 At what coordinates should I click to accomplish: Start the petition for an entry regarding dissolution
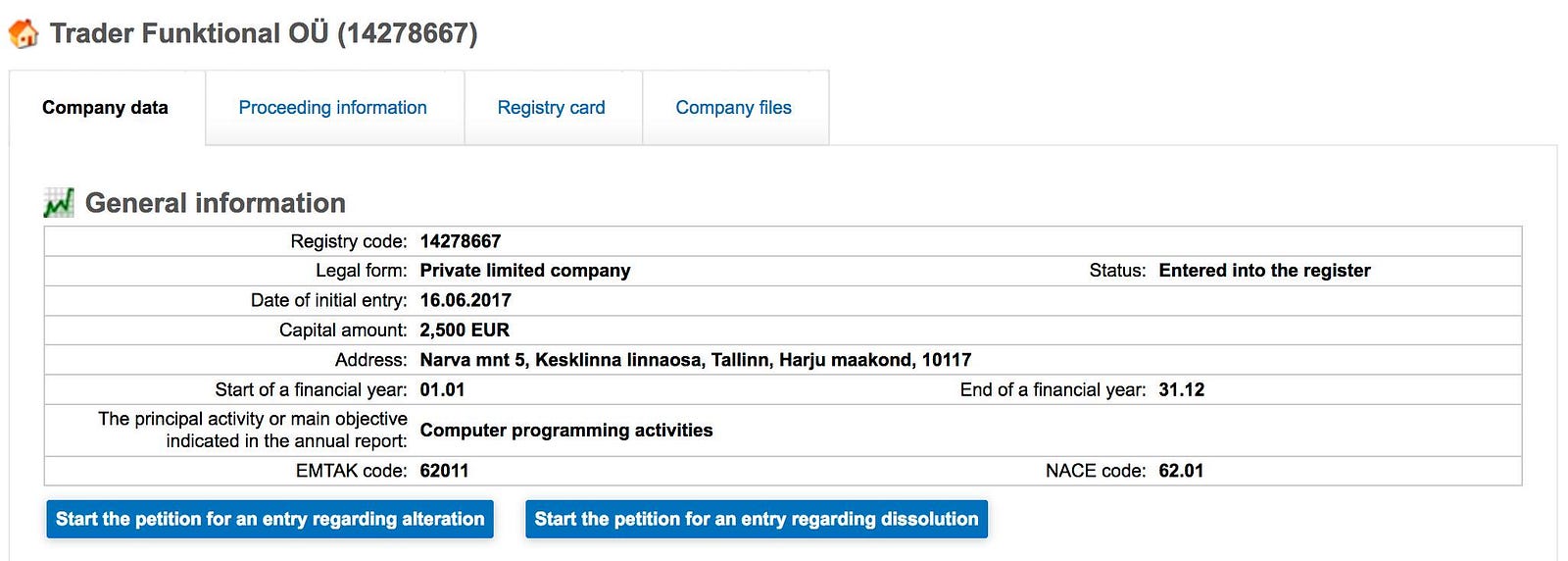(756, 519)
